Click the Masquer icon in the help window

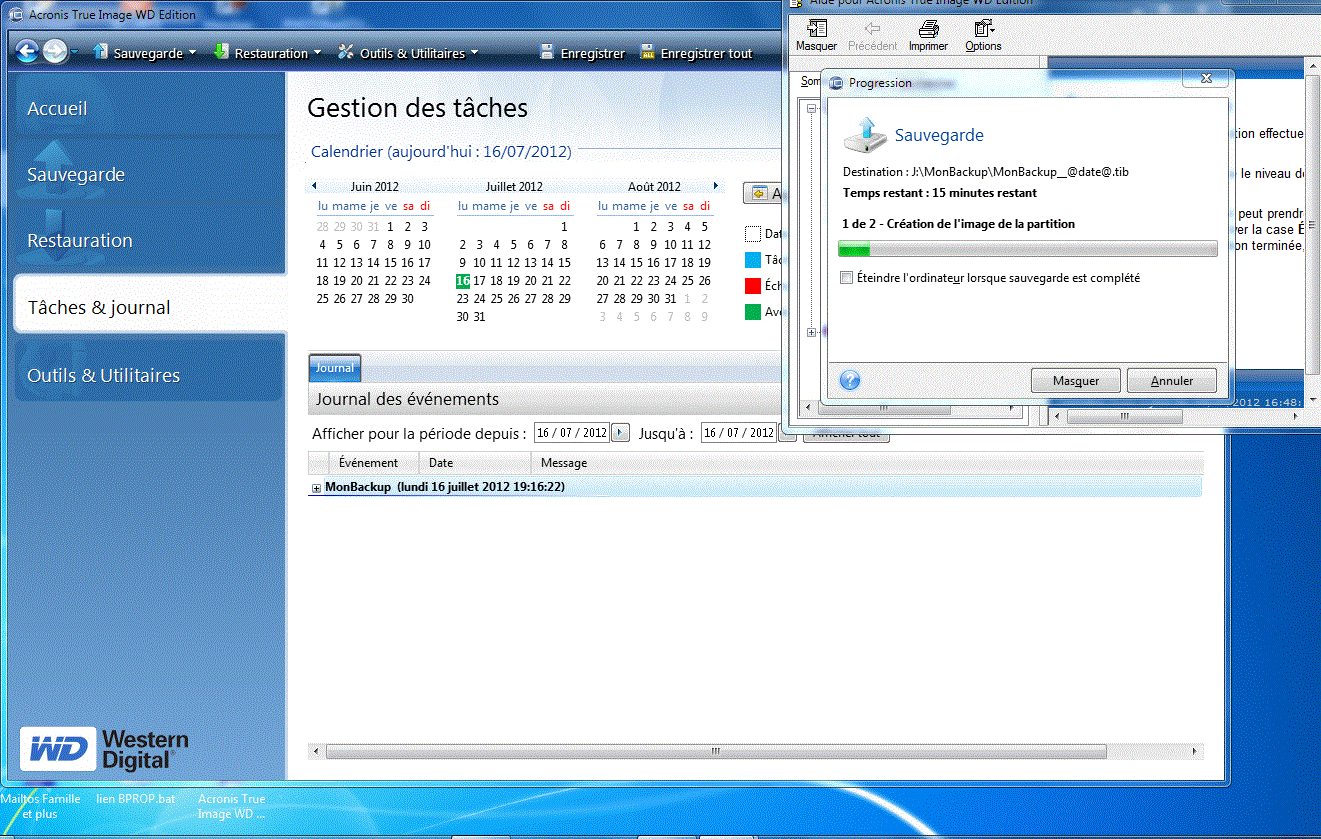coord(815,35)
